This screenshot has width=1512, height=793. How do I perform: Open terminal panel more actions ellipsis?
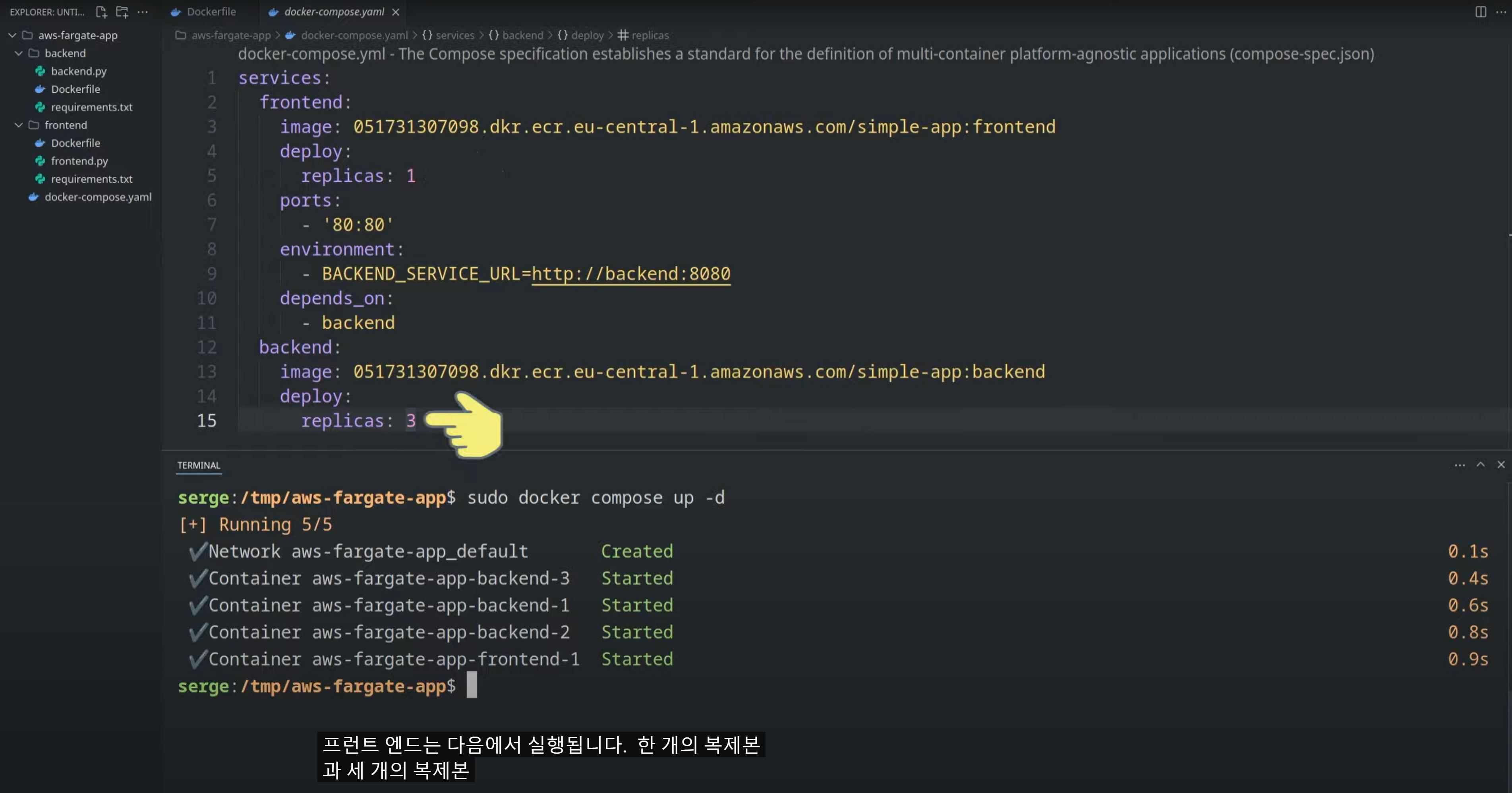(1459, 465)
